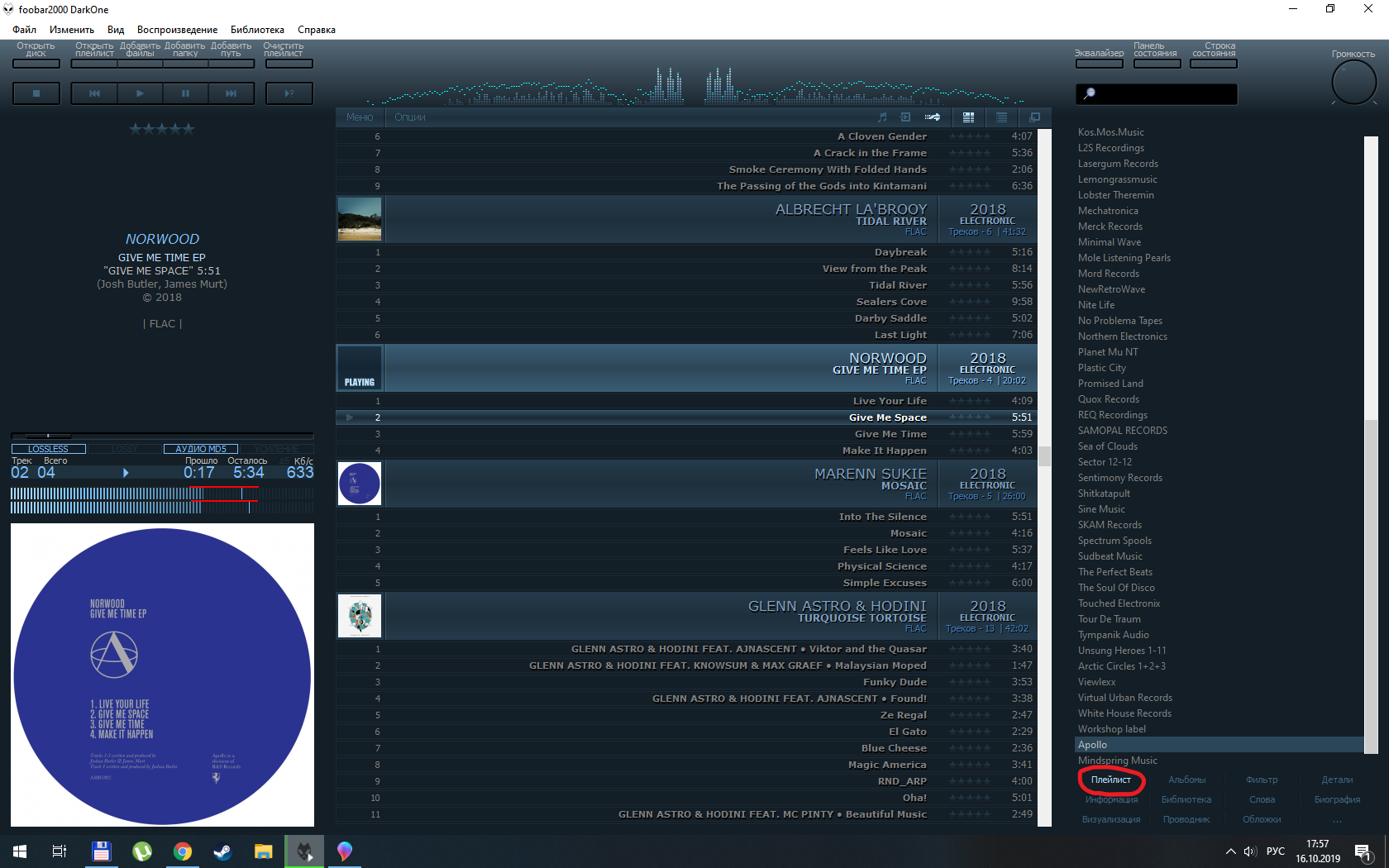Open Task View on the taskbar
Screen dimensions: 1389x868
click(x=60, y=851)
